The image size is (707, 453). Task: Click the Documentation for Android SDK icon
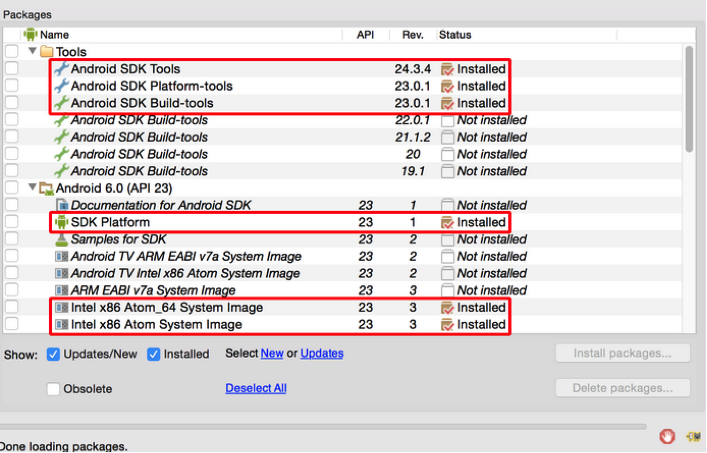click(x=62, y=206)
